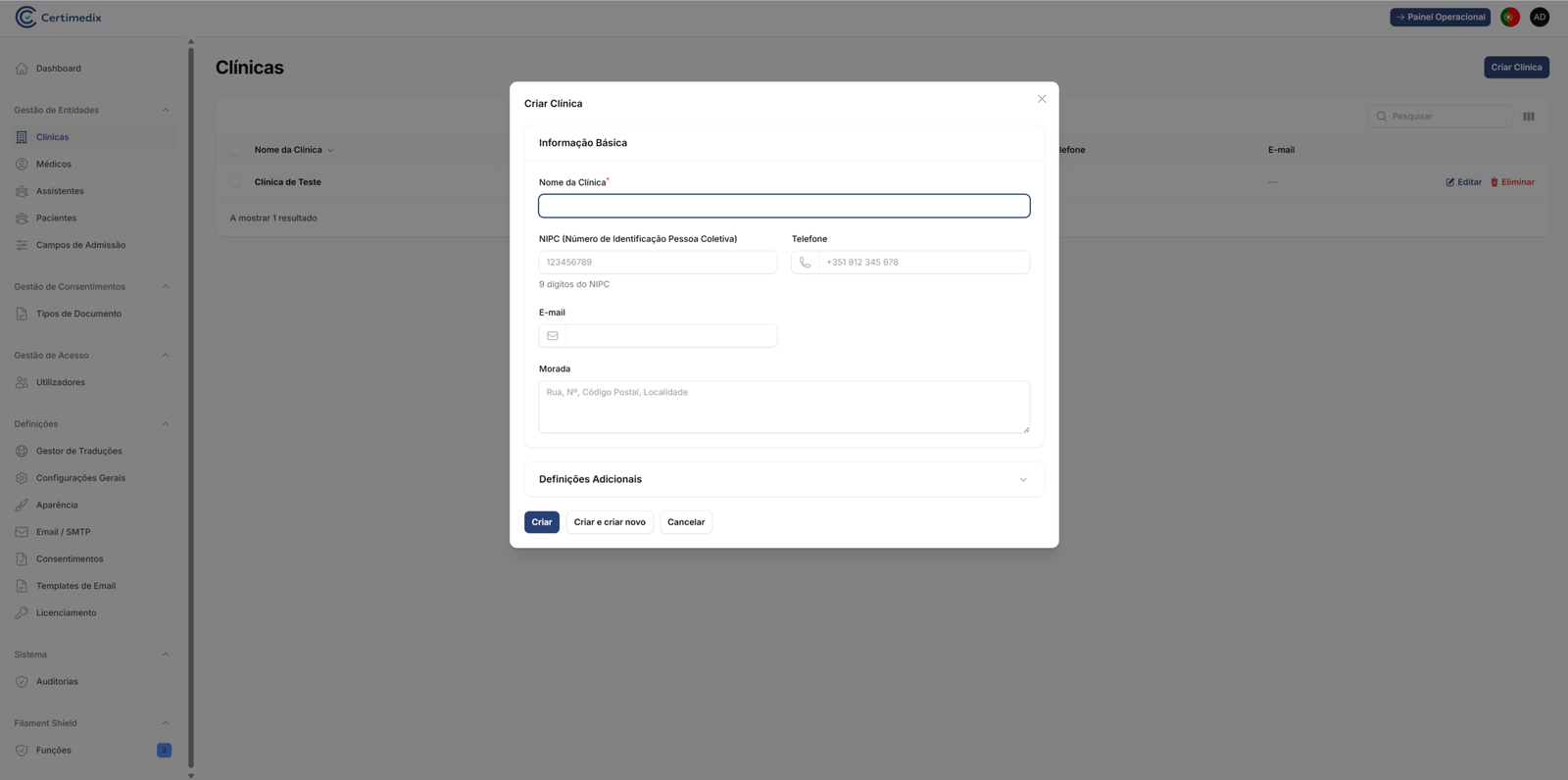
Task: Collapse the Gestão de Entidades group
Action: click(x=165, y=111)
